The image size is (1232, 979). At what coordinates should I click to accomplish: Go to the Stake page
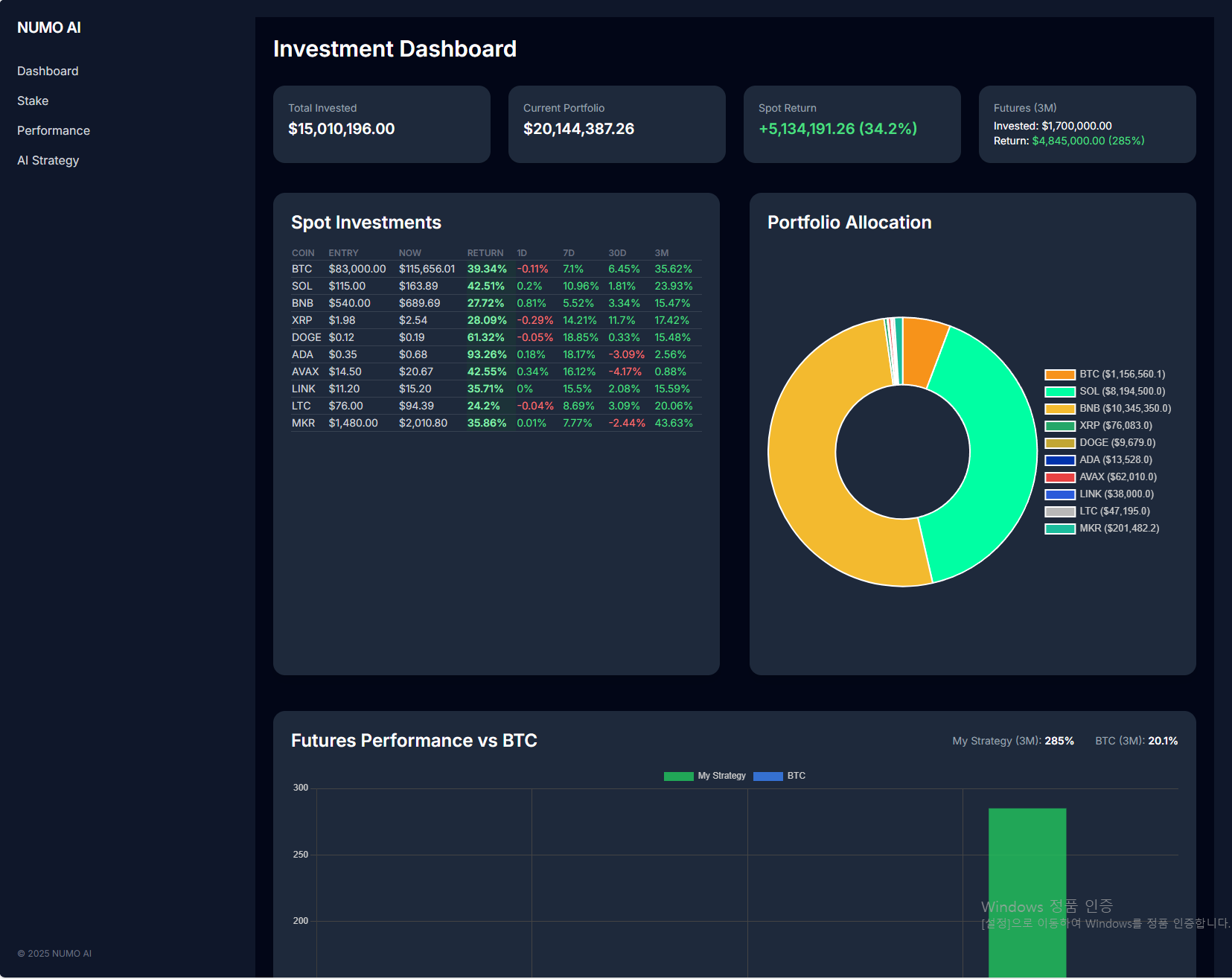(33, 101)
